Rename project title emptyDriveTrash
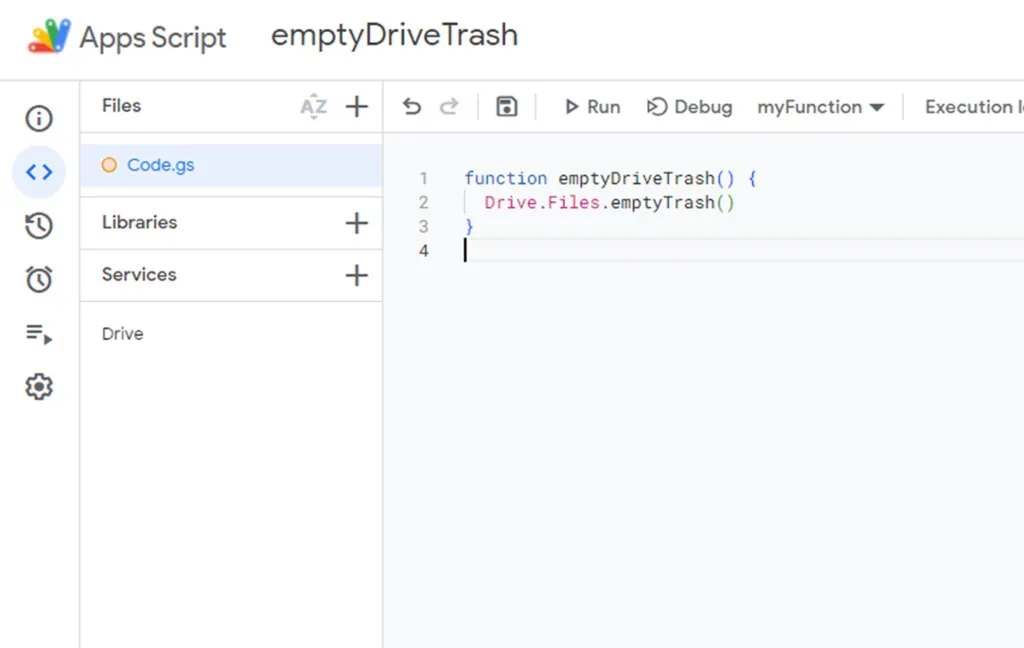This screenshot has height=648, width=1024. pyautogui.click(x=394, y=35)
